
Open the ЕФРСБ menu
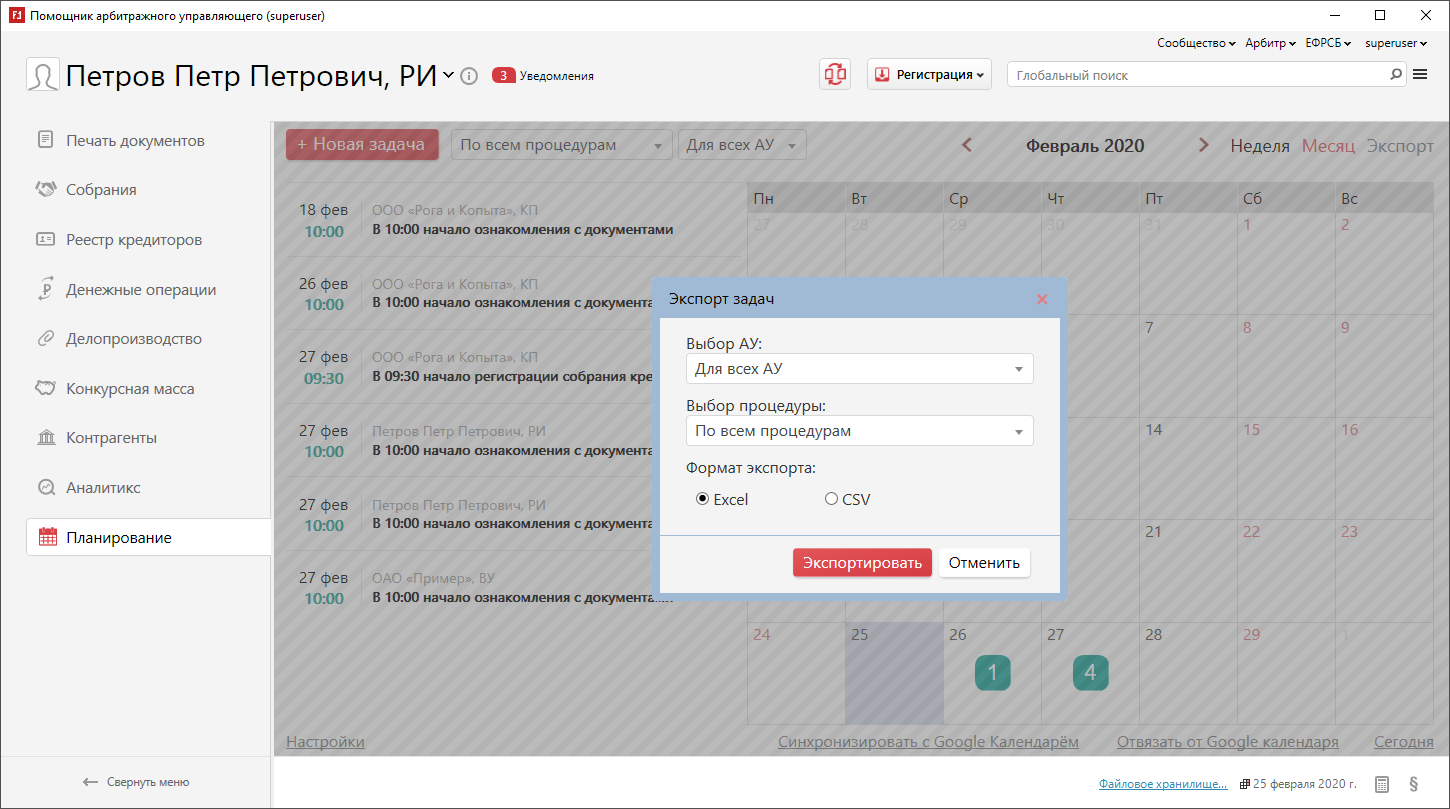coord(1328,43)
